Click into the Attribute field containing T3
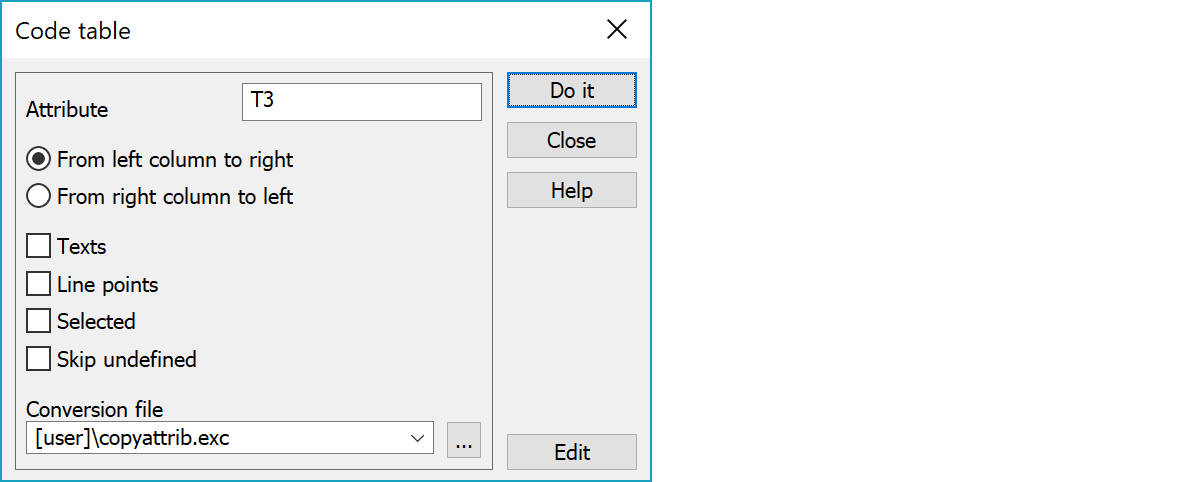This screenshot has height=482, width=1200. [362, 102]
